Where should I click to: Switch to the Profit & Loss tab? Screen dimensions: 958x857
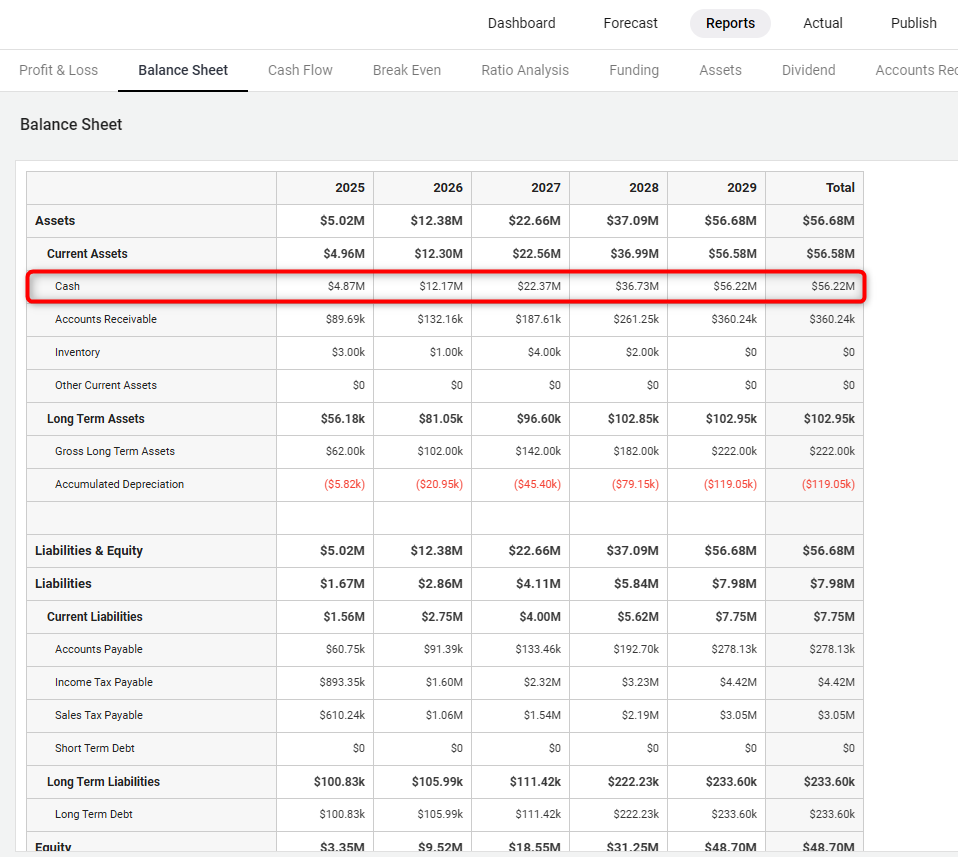coord(58,70)
